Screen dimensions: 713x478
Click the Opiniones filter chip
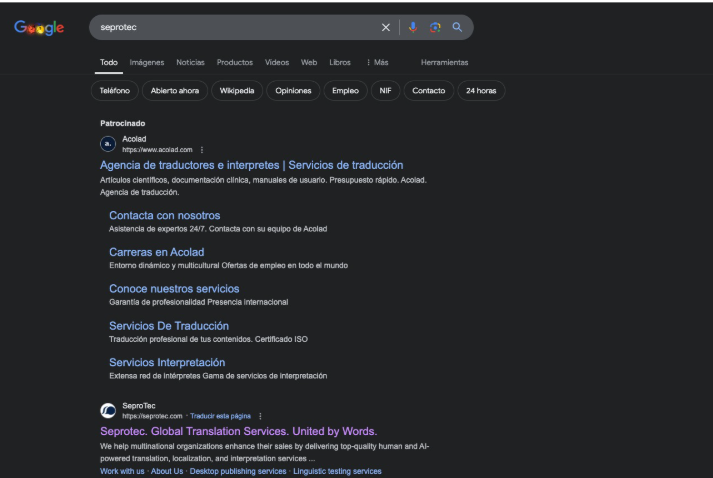294,91
